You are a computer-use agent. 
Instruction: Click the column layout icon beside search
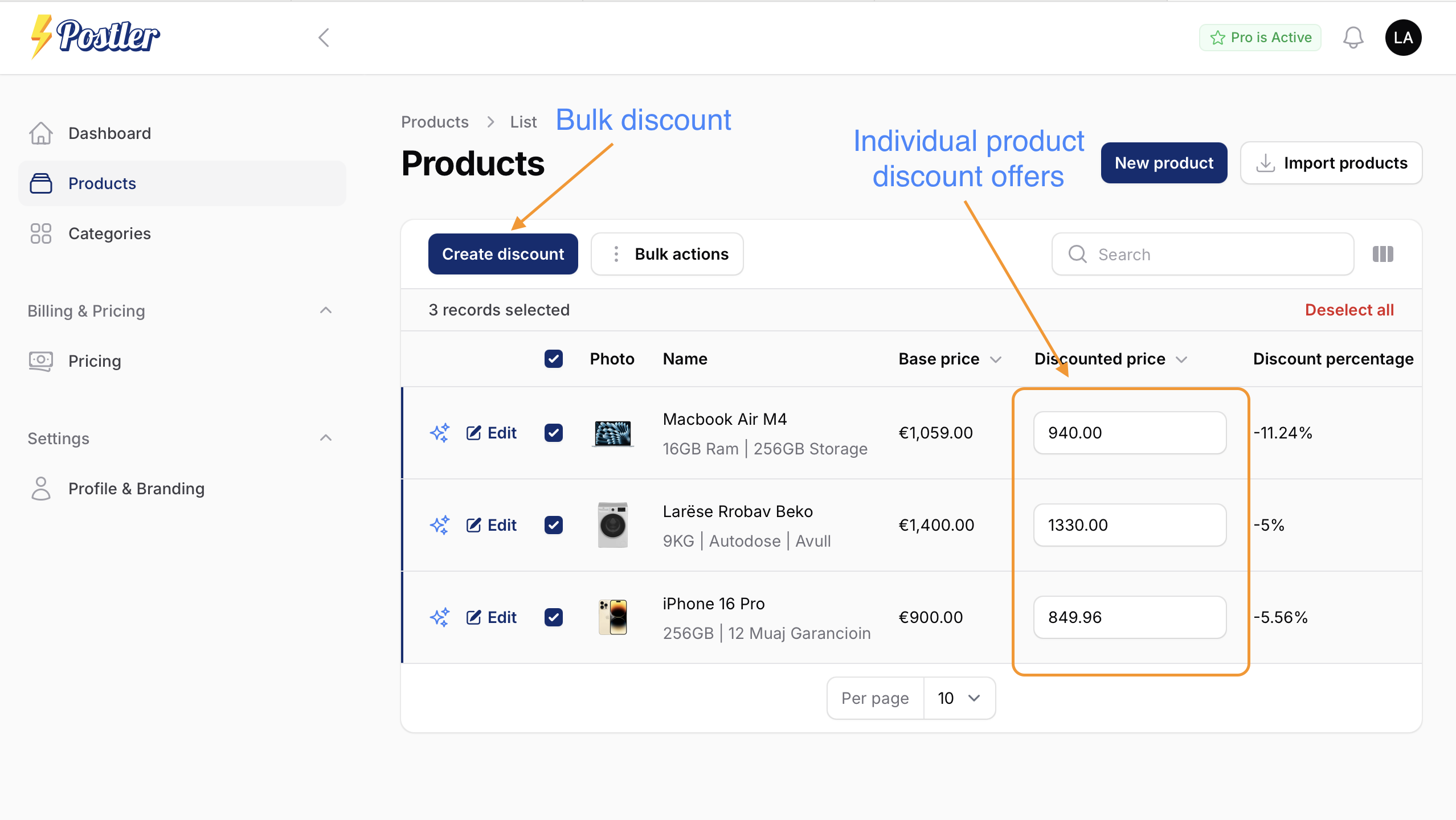click(x=1383, y=254)
